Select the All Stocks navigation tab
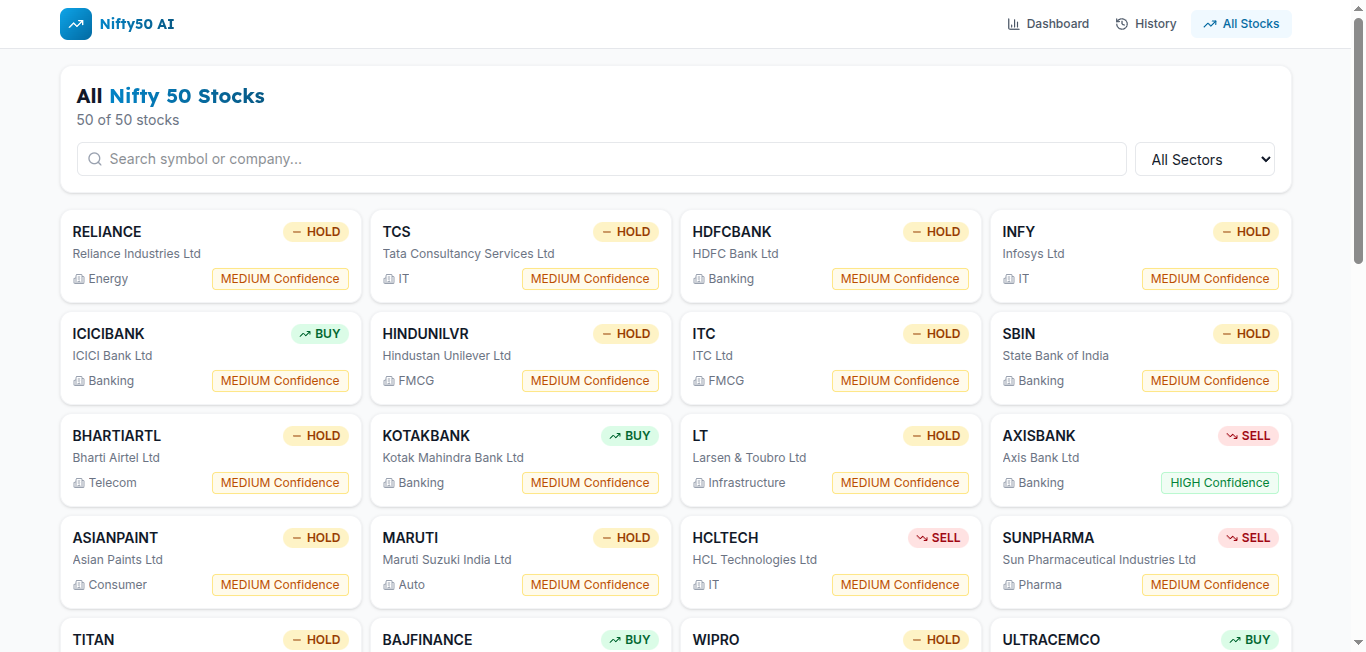Viewport: 1366px width, 652px height. pos(1241,24)
